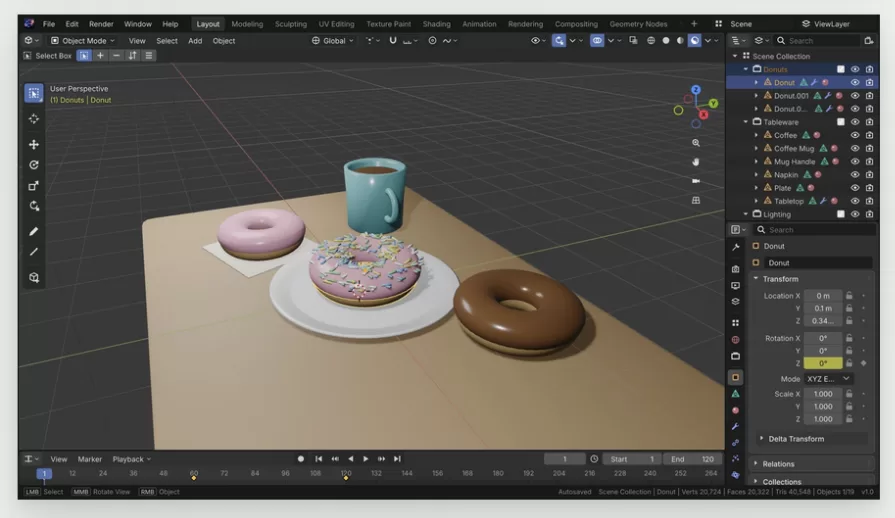Open the Modifiers wrench properties tab
Screen dimensions: 895x518
click(735, 426)
